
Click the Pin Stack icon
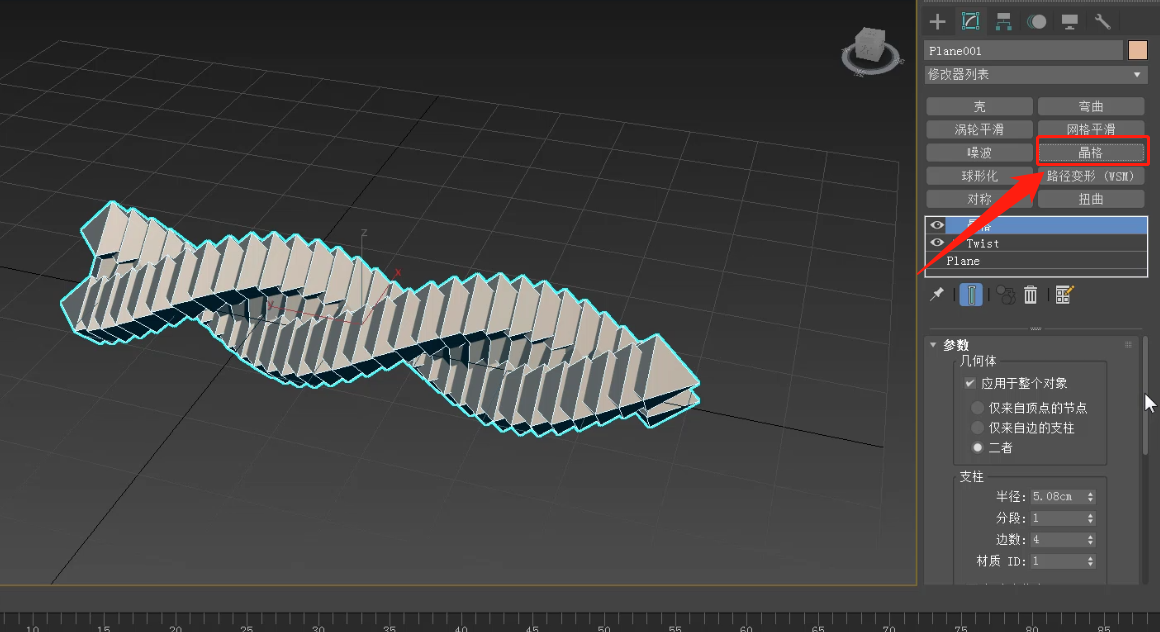pos(937,295)
